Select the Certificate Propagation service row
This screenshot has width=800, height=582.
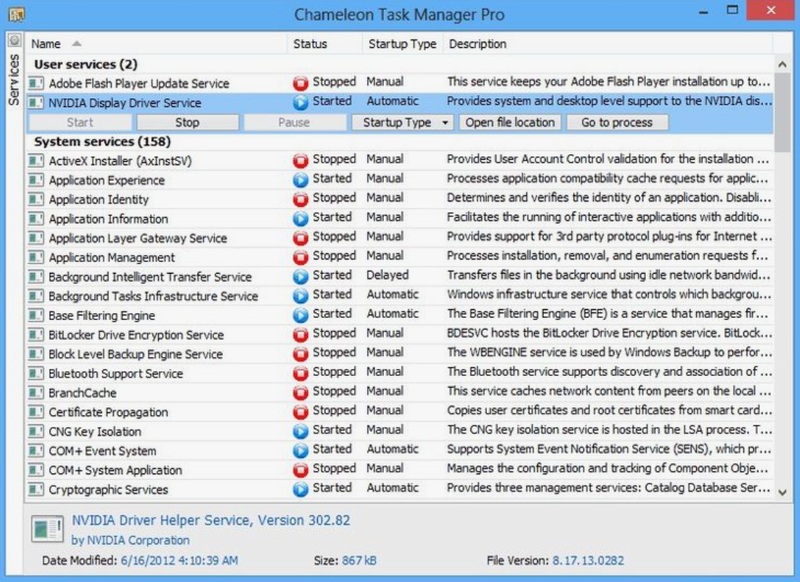tap(401, 412)
